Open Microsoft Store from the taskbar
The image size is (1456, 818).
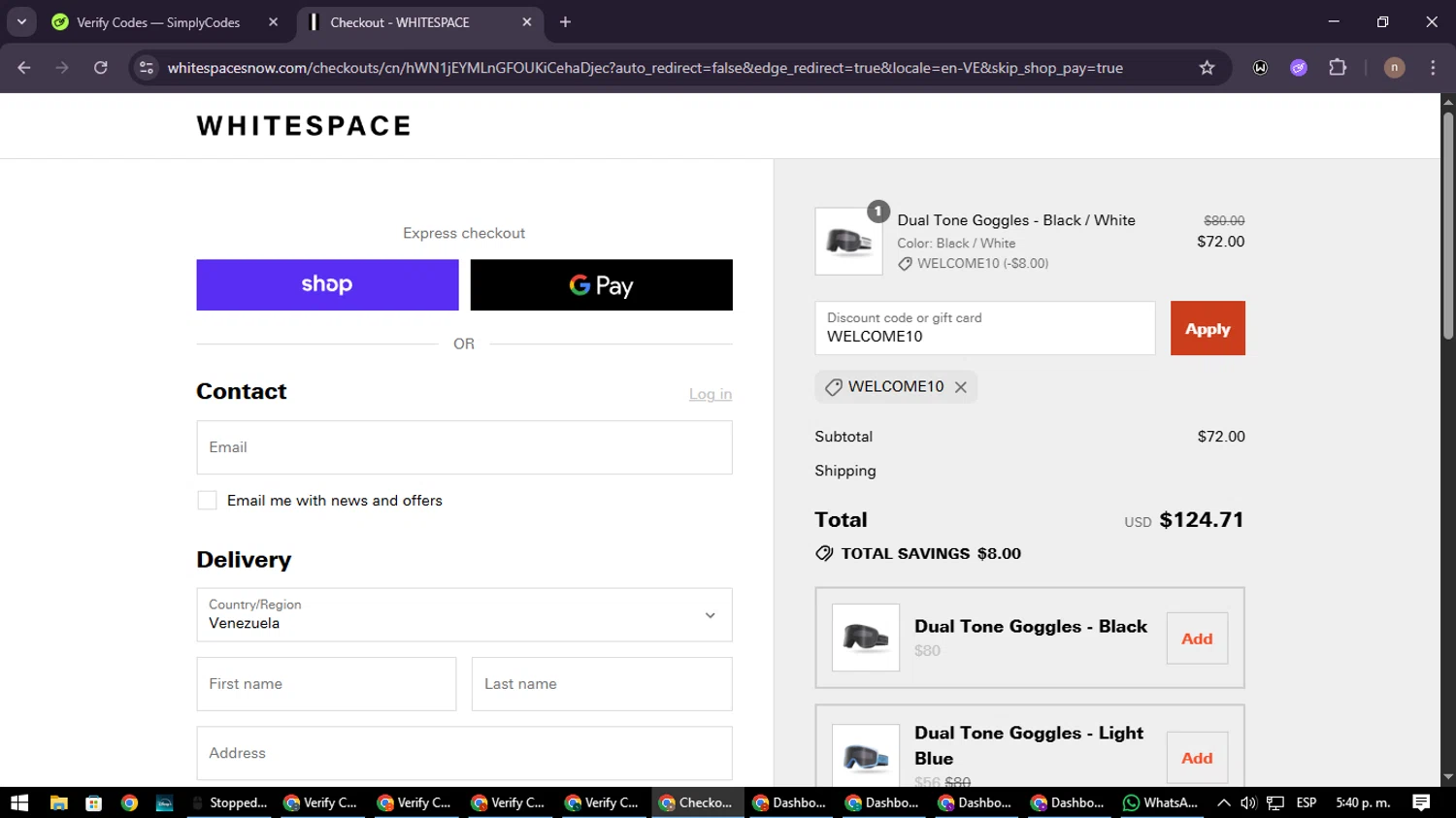click(93, 802)
